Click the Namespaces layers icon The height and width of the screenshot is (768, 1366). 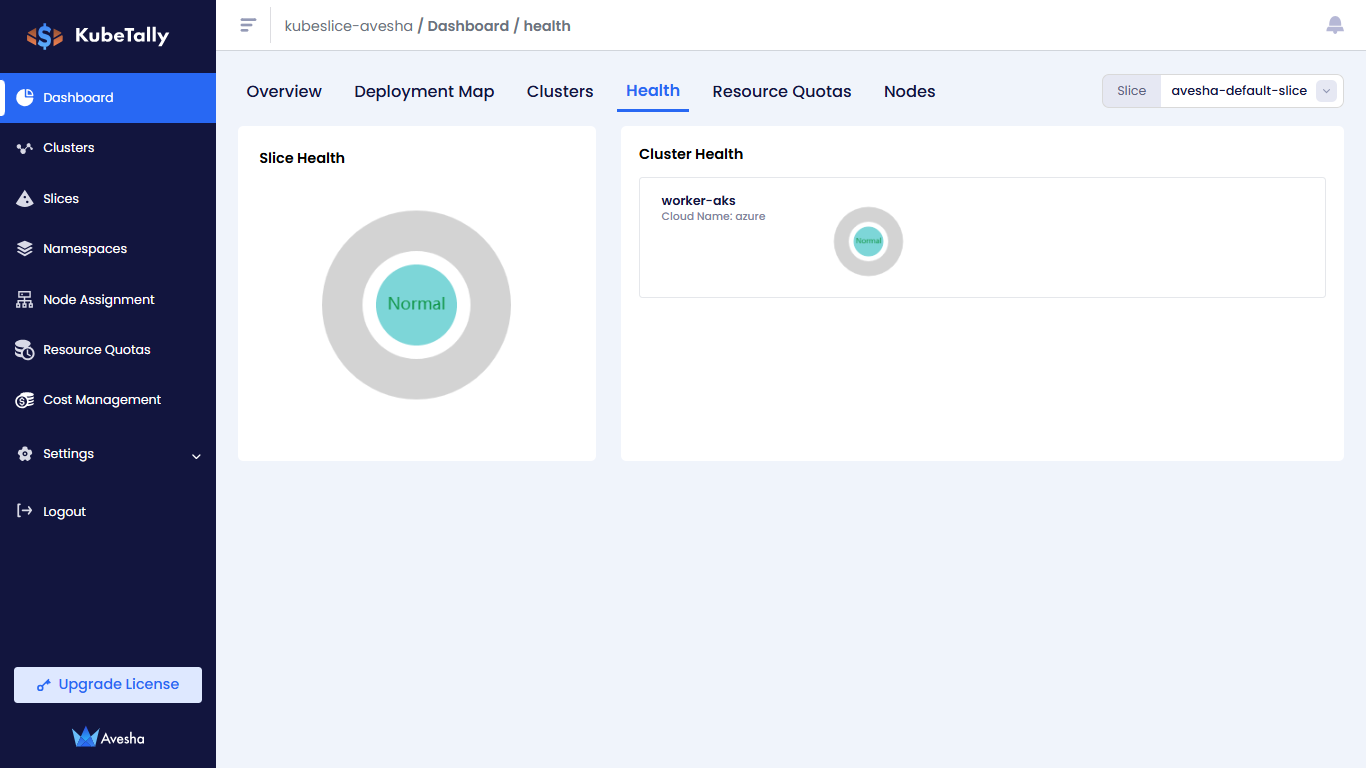tap(25, 249)
